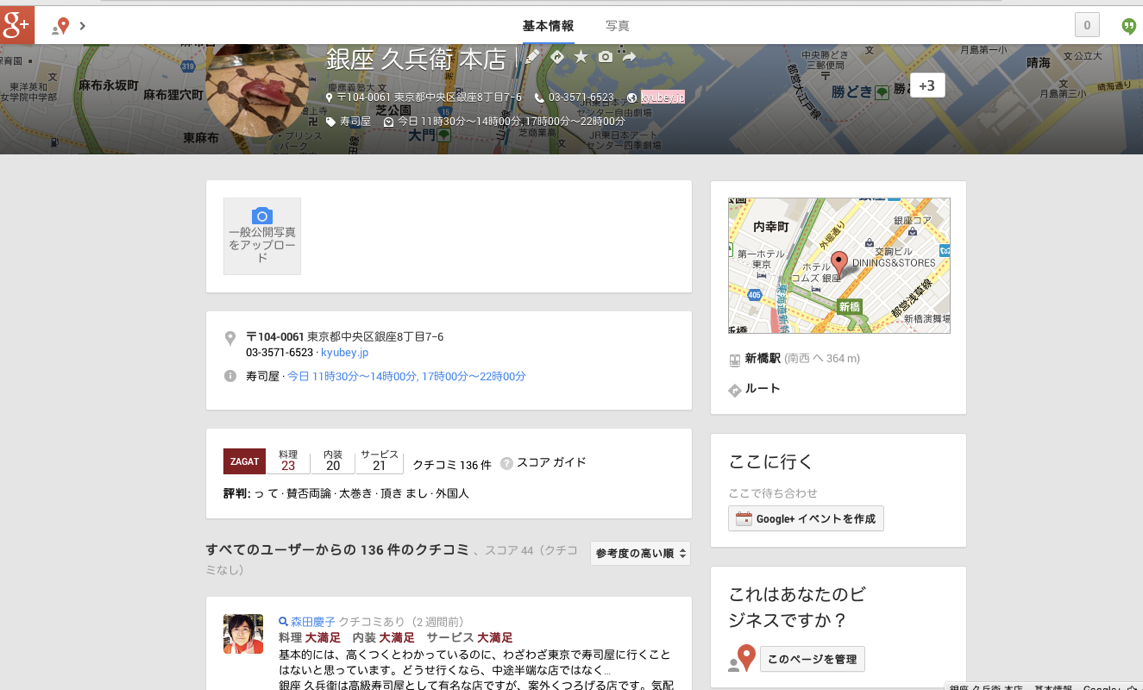Expand the breadcrumb chevron next to pin
Viewport: 1143px width, 690px height.
82,26
